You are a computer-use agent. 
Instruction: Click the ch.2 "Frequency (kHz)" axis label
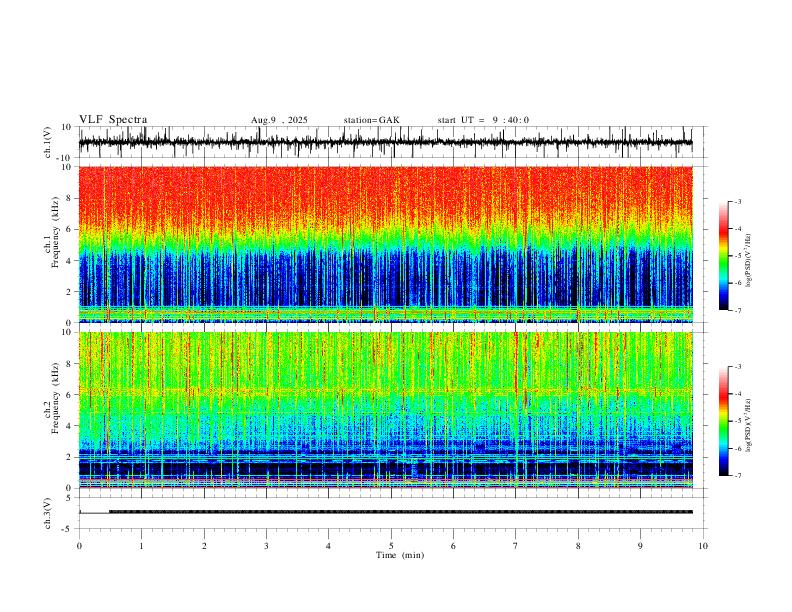[x=56, y=398]
